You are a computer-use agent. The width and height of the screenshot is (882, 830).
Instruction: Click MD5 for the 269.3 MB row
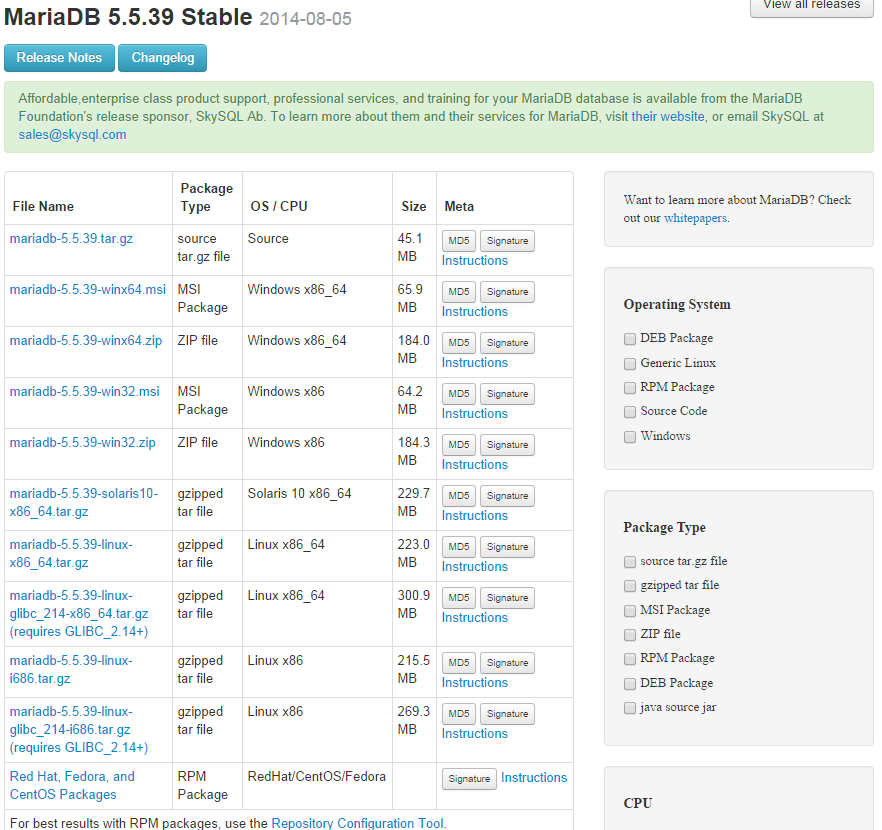(x=459, y=714)
